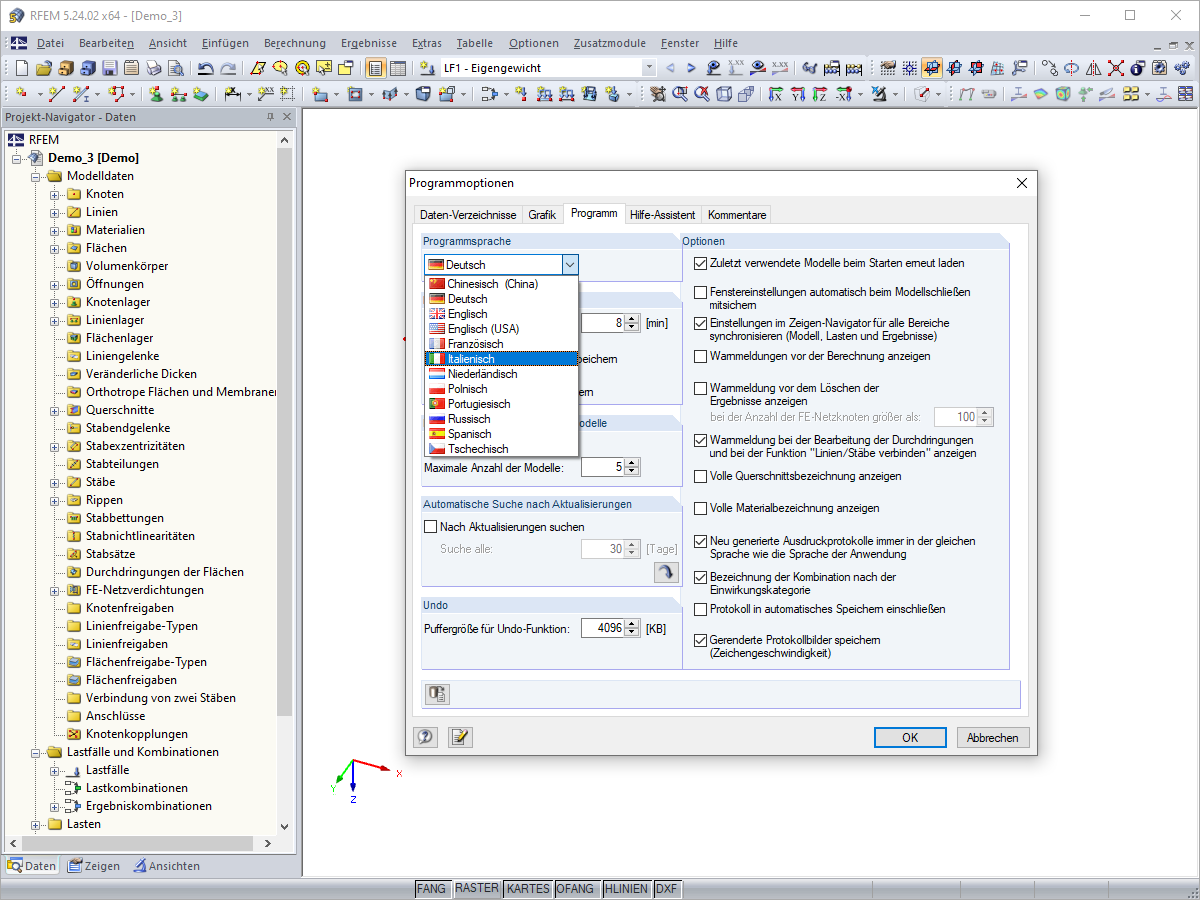Click the update search arrow button
1200x900 pixels.
[666, 572]
